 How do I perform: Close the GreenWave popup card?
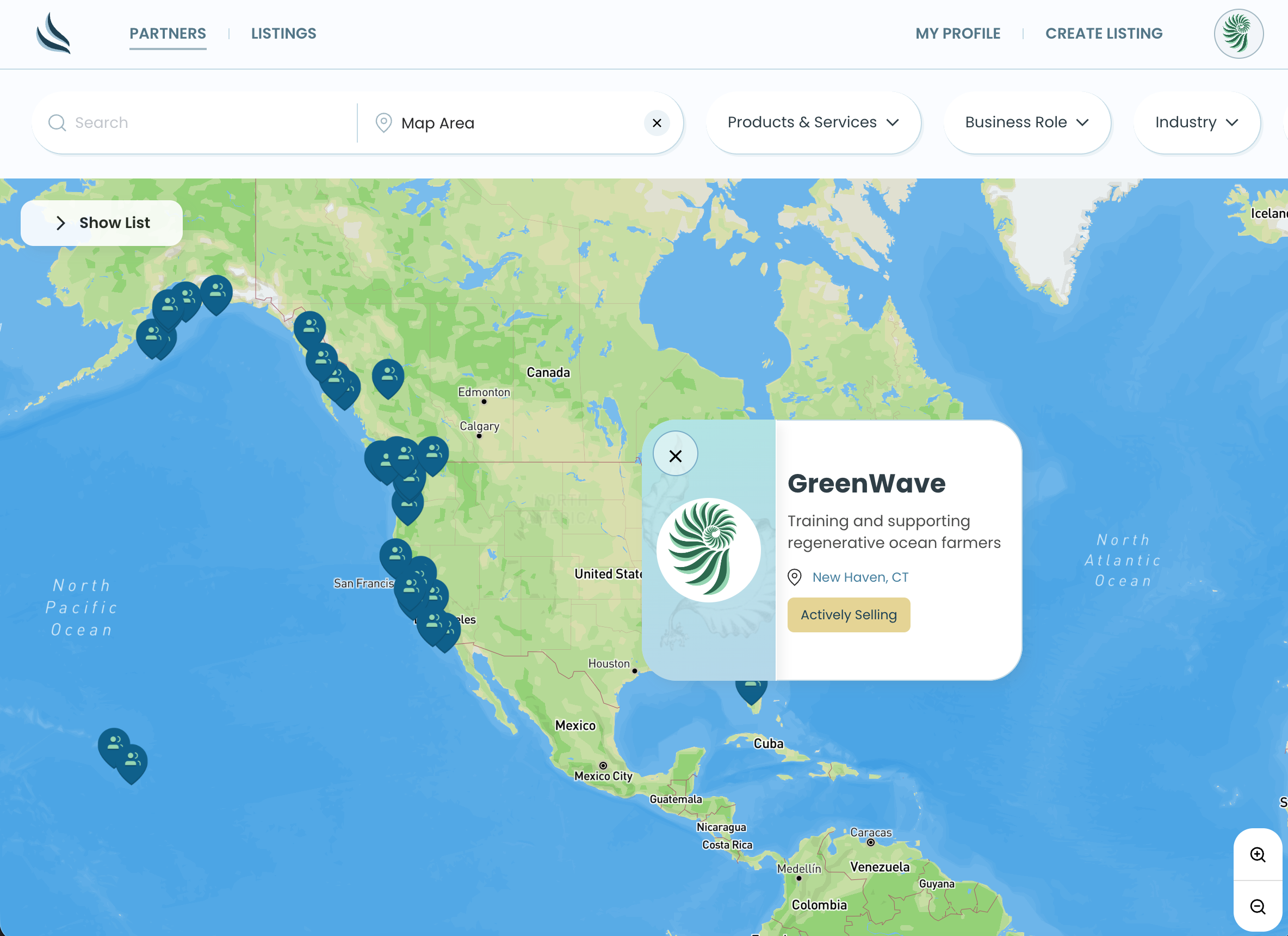coord(674,455)
